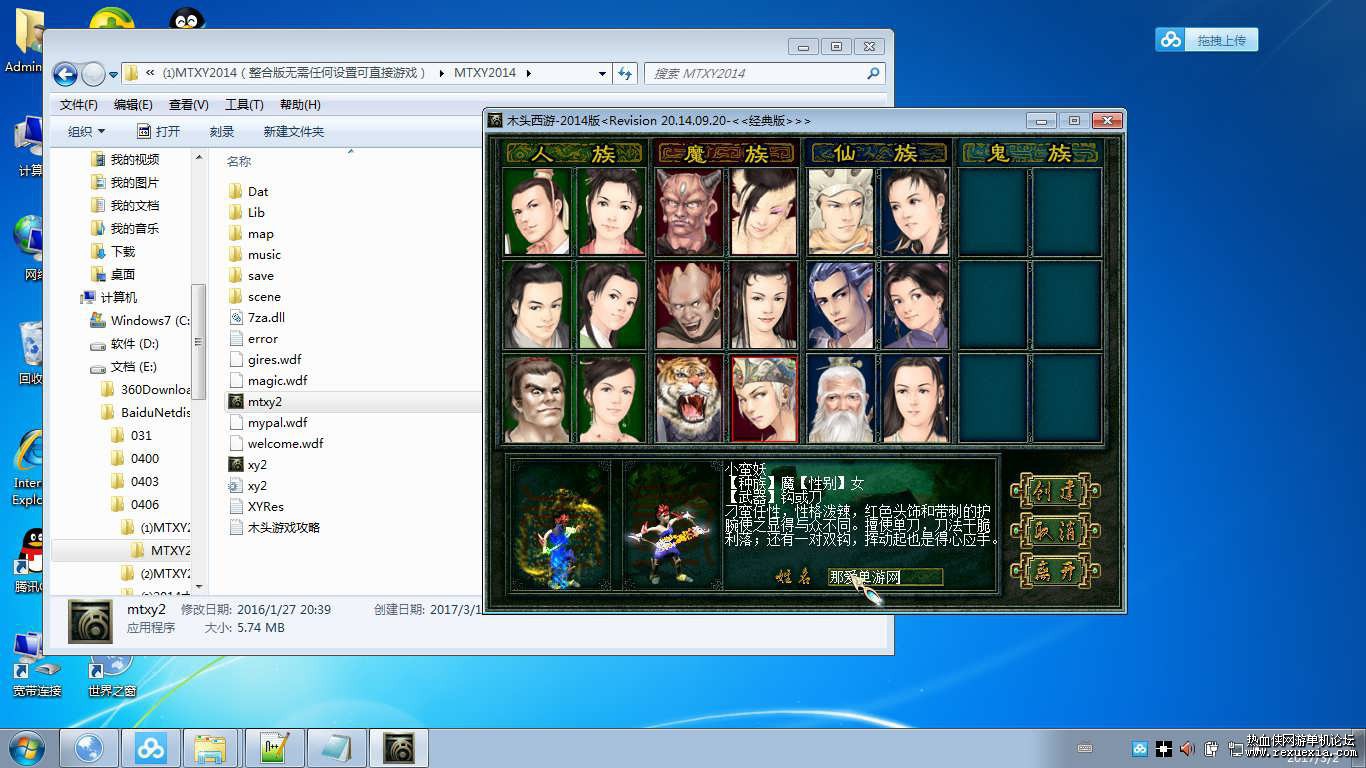Select the orange-haired grinning demon portrait
Screen dimensions: 1366x768
[x=689, y=306]
